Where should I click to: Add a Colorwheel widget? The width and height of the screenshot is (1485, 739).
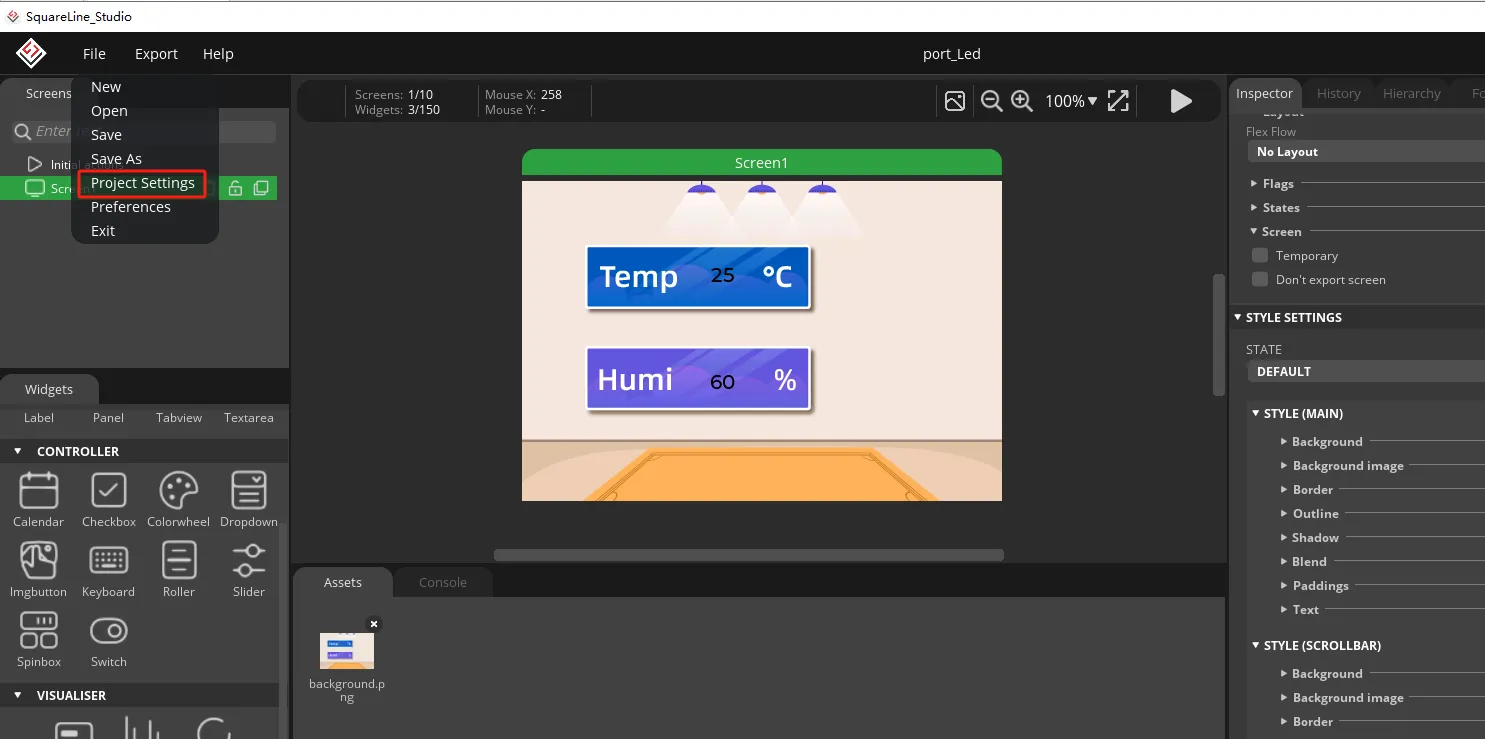179,499
